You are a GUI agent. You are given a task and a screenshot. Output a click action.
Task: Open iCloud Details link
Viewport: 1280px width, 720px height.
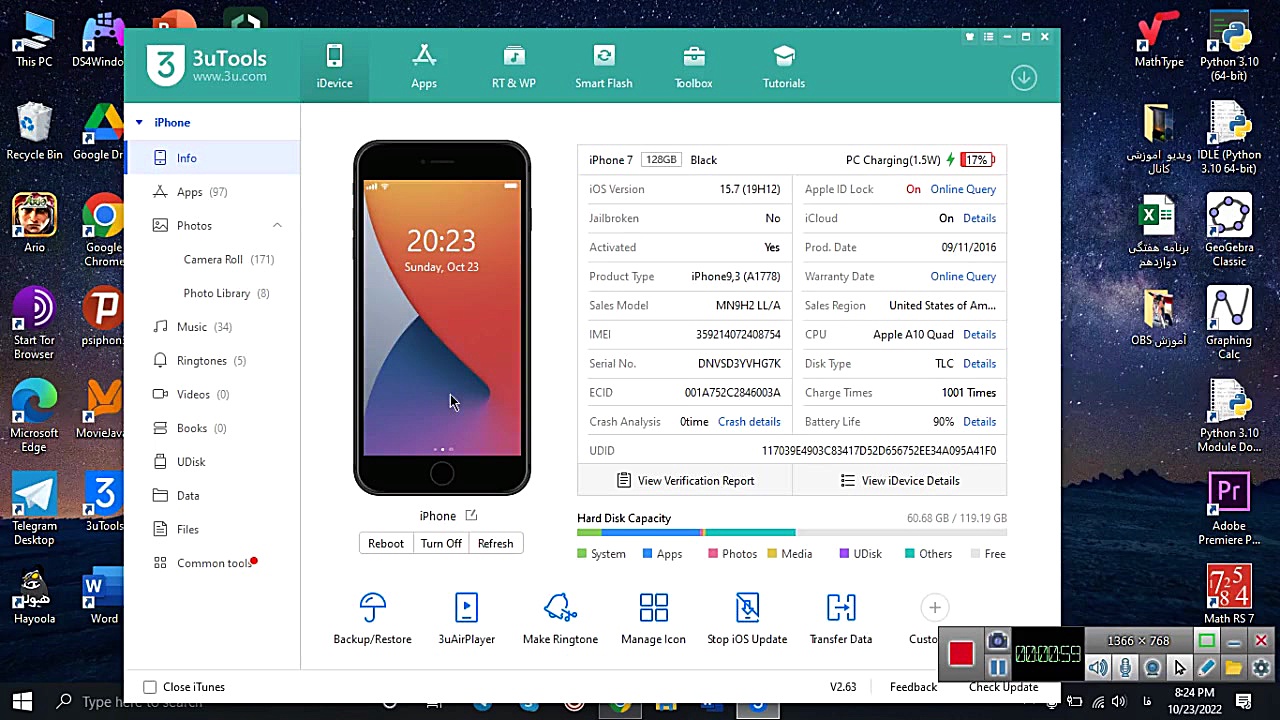coord(979,218)
